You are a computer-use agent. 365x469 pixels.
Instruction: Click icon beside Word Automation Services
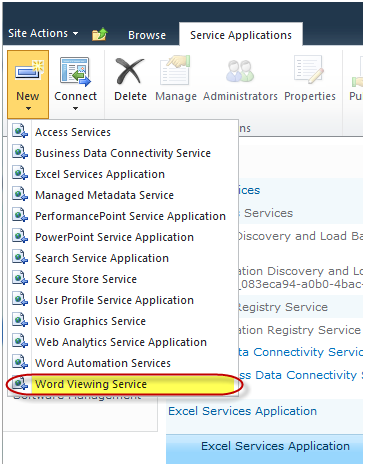[x=20, y=362]
